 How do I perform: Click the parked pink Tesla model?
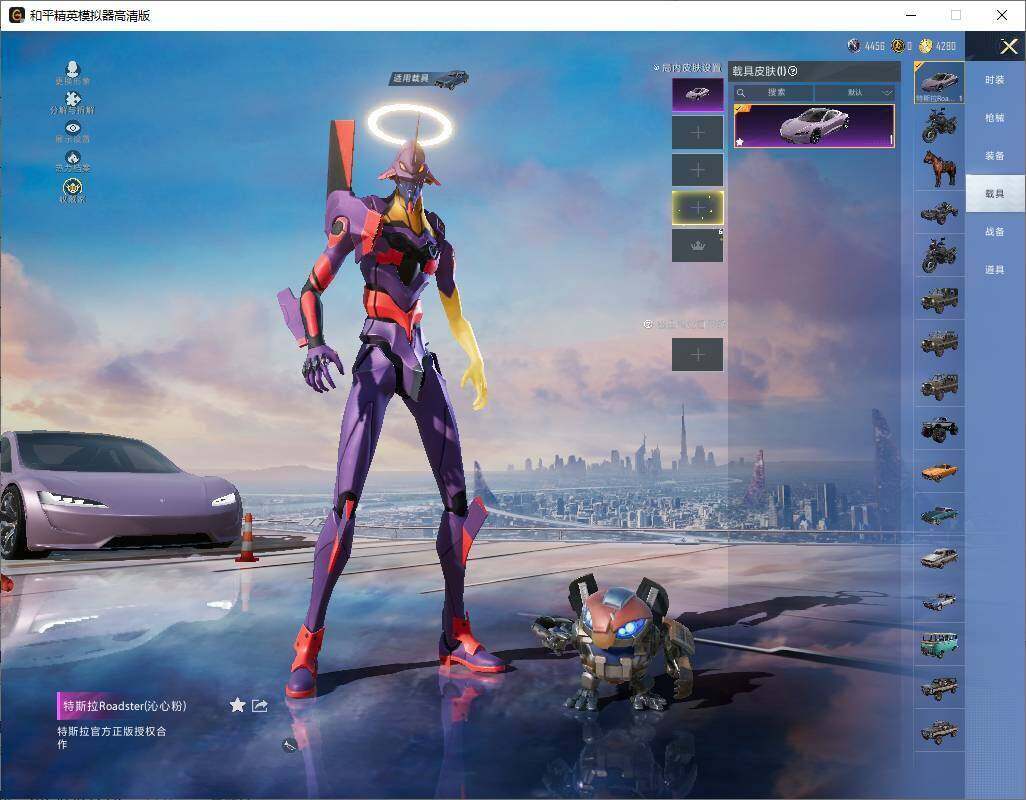120,496
